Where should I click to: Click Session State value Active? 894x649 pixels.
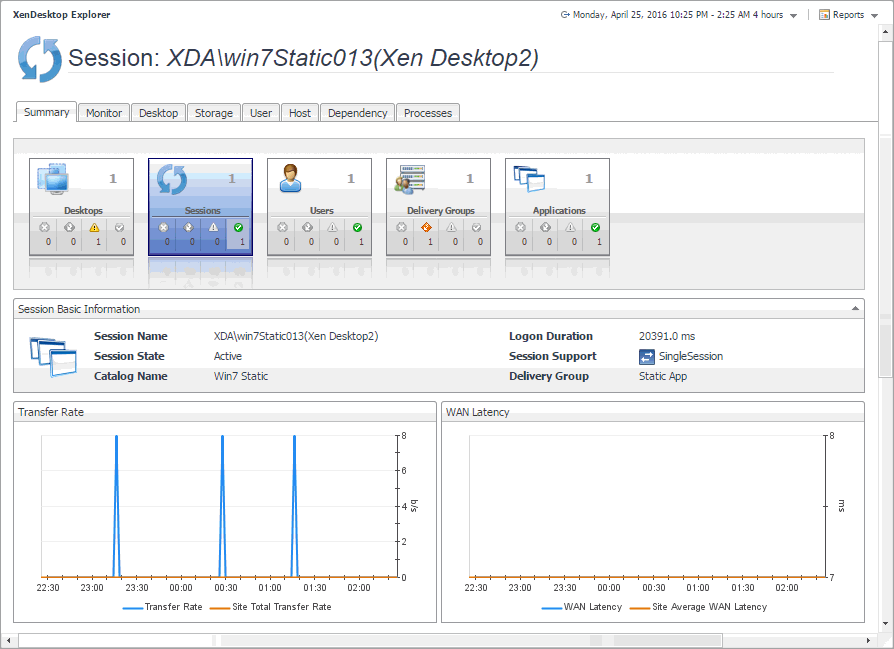pos(227,356)
